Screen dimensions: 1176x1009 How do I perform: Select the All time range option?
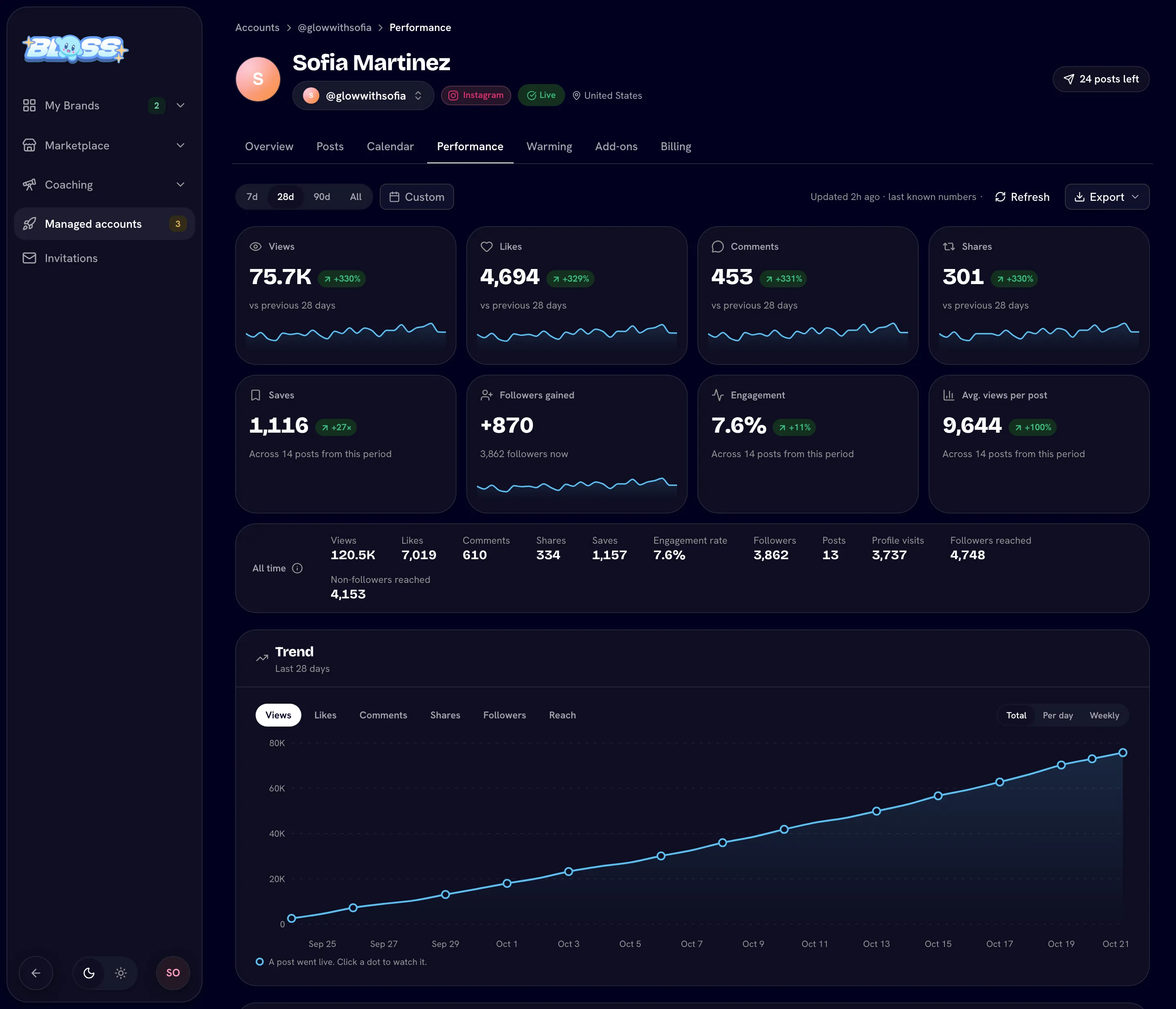pos(356,197)
